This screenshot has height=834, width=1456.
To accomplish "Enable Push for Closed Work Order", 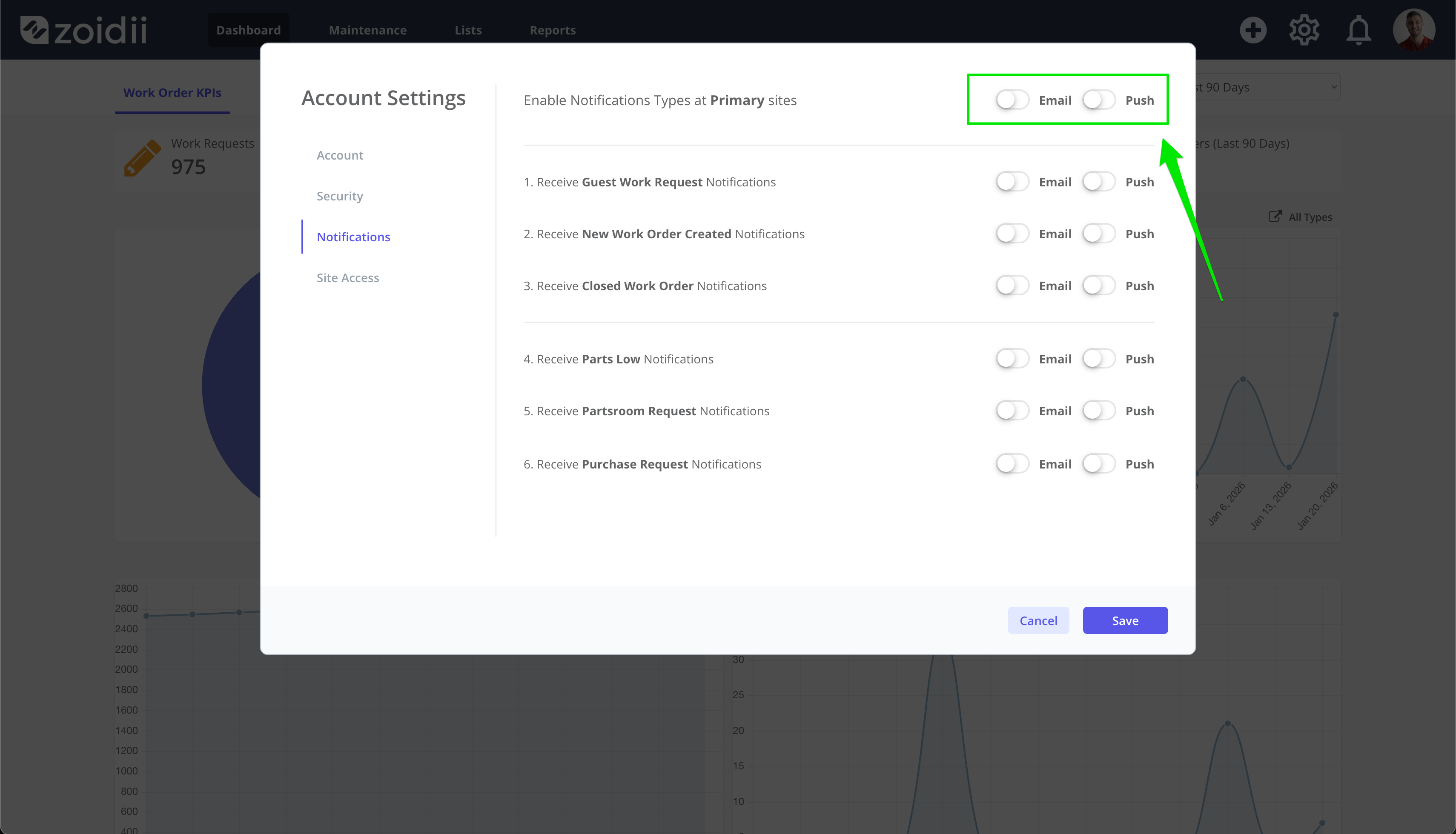I will 1099,285.
